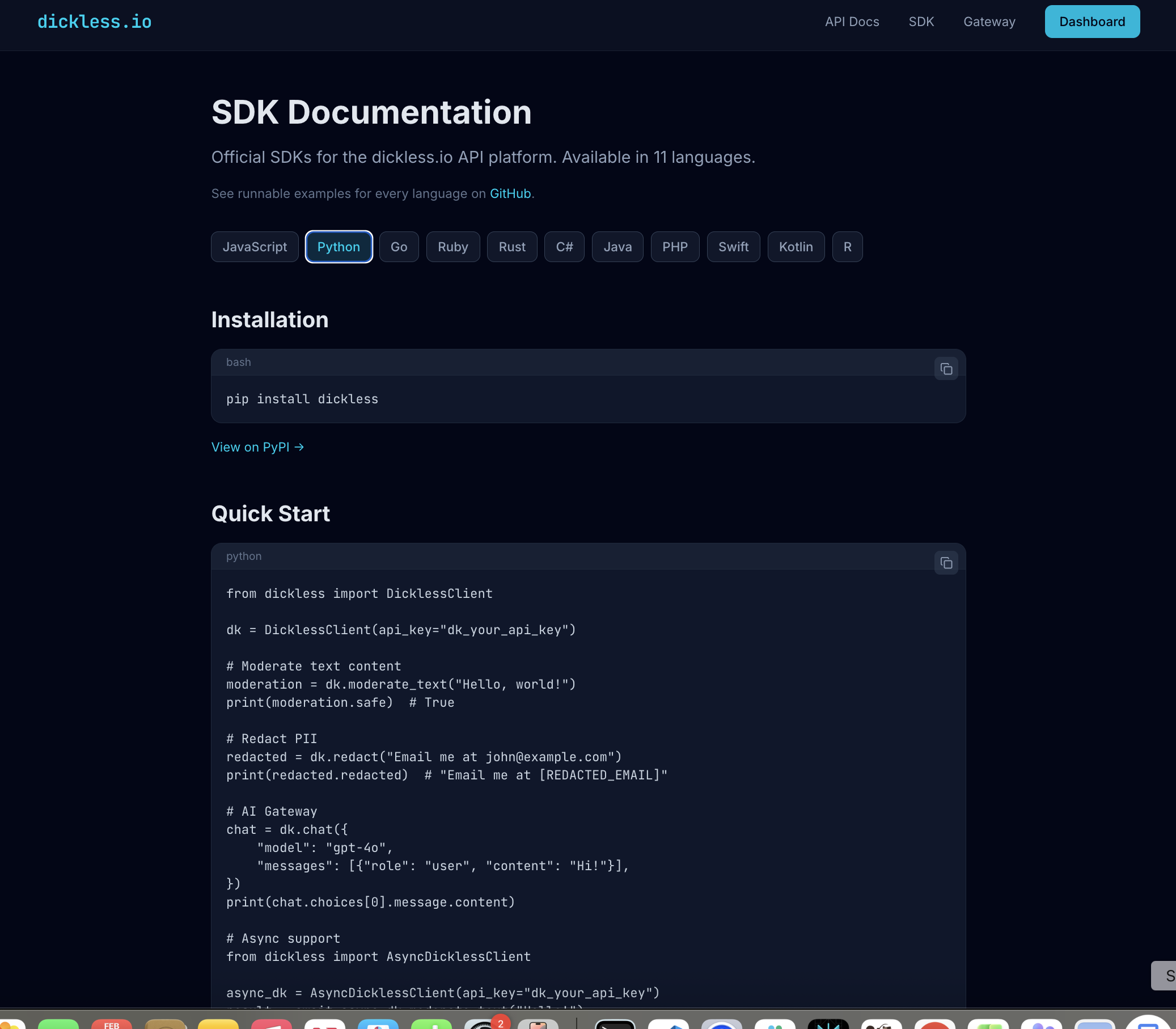Click the dickless.io logo

94,21
